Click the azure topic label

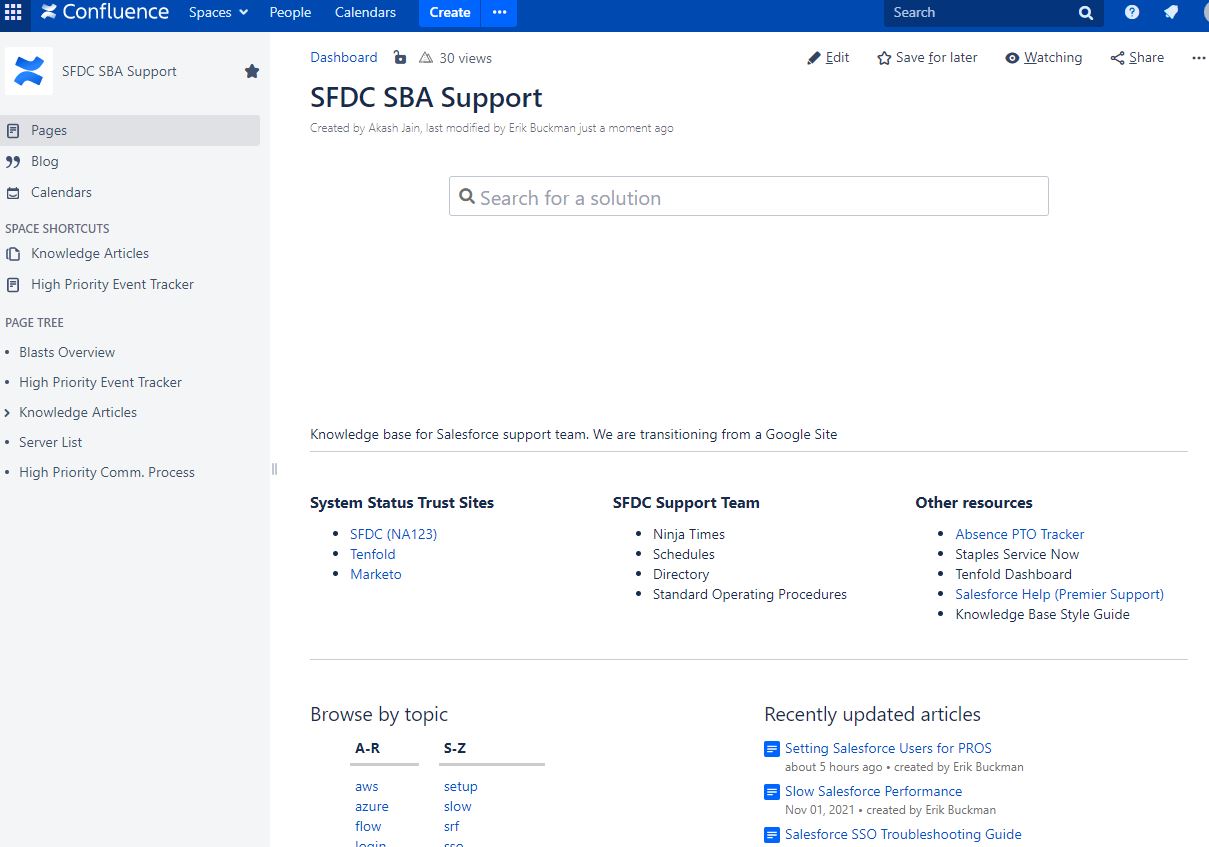372,806
